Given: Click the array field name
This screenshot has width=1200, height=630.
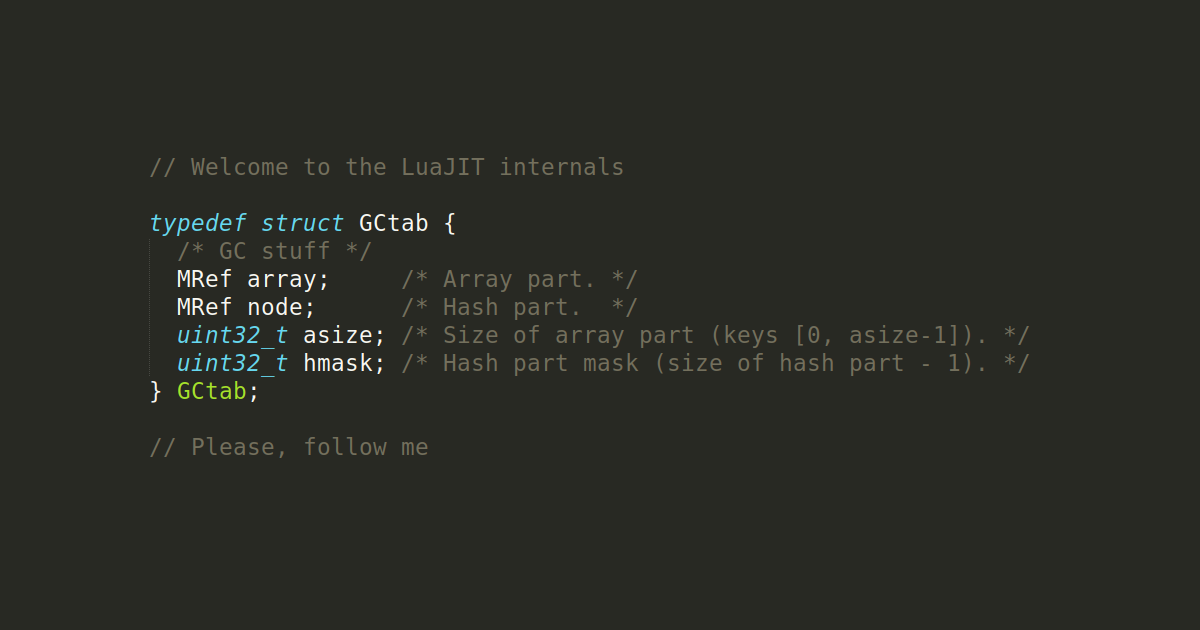Looking at the screenshot, I should 288,279.
